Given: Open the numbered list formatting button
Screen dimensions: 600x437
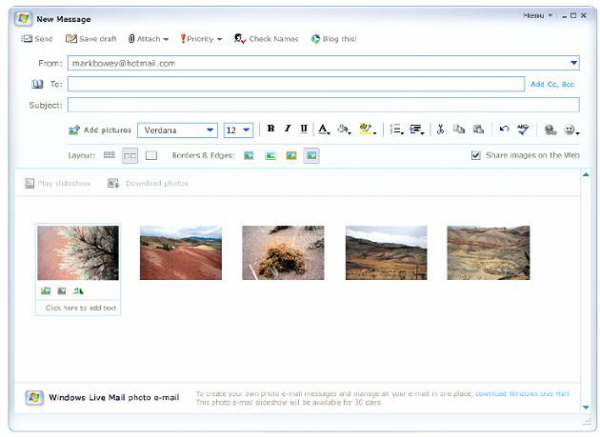Looking at the screenshot, I should (396, 129).
